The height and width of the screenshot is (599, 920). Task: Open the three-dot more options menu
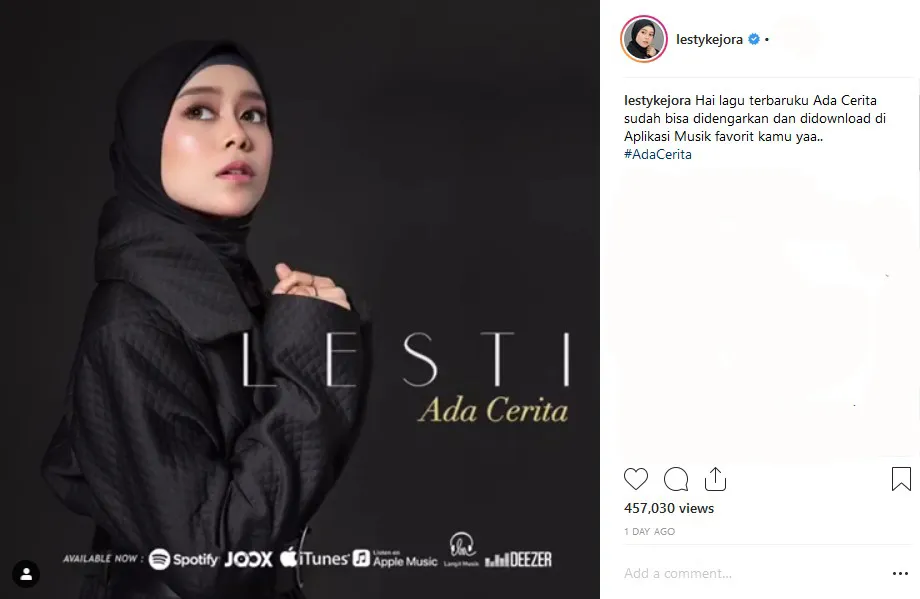pos(900,573)
